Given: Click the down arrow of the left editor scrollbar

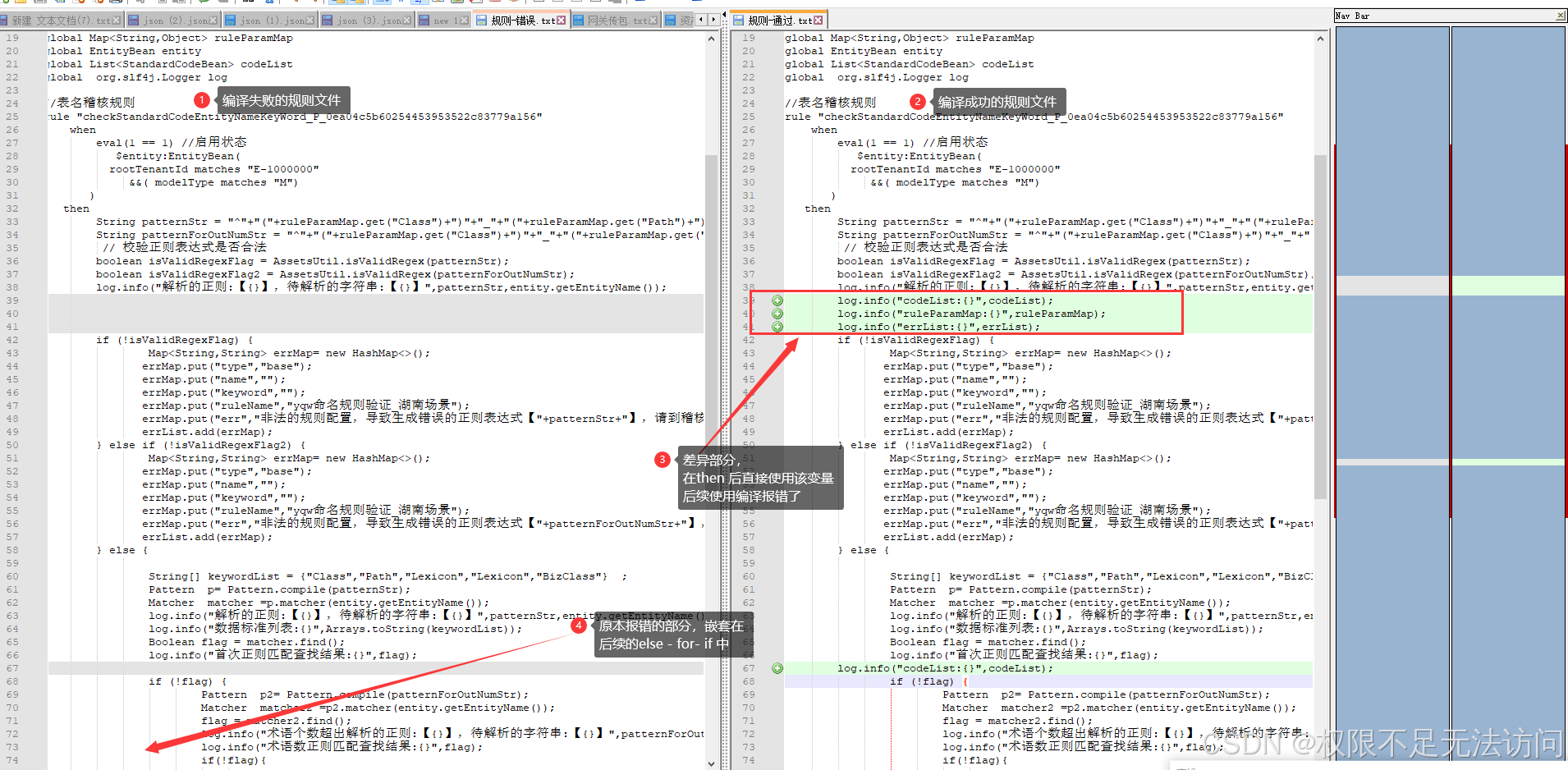Looking at the screenshot, I should point(711,763).
